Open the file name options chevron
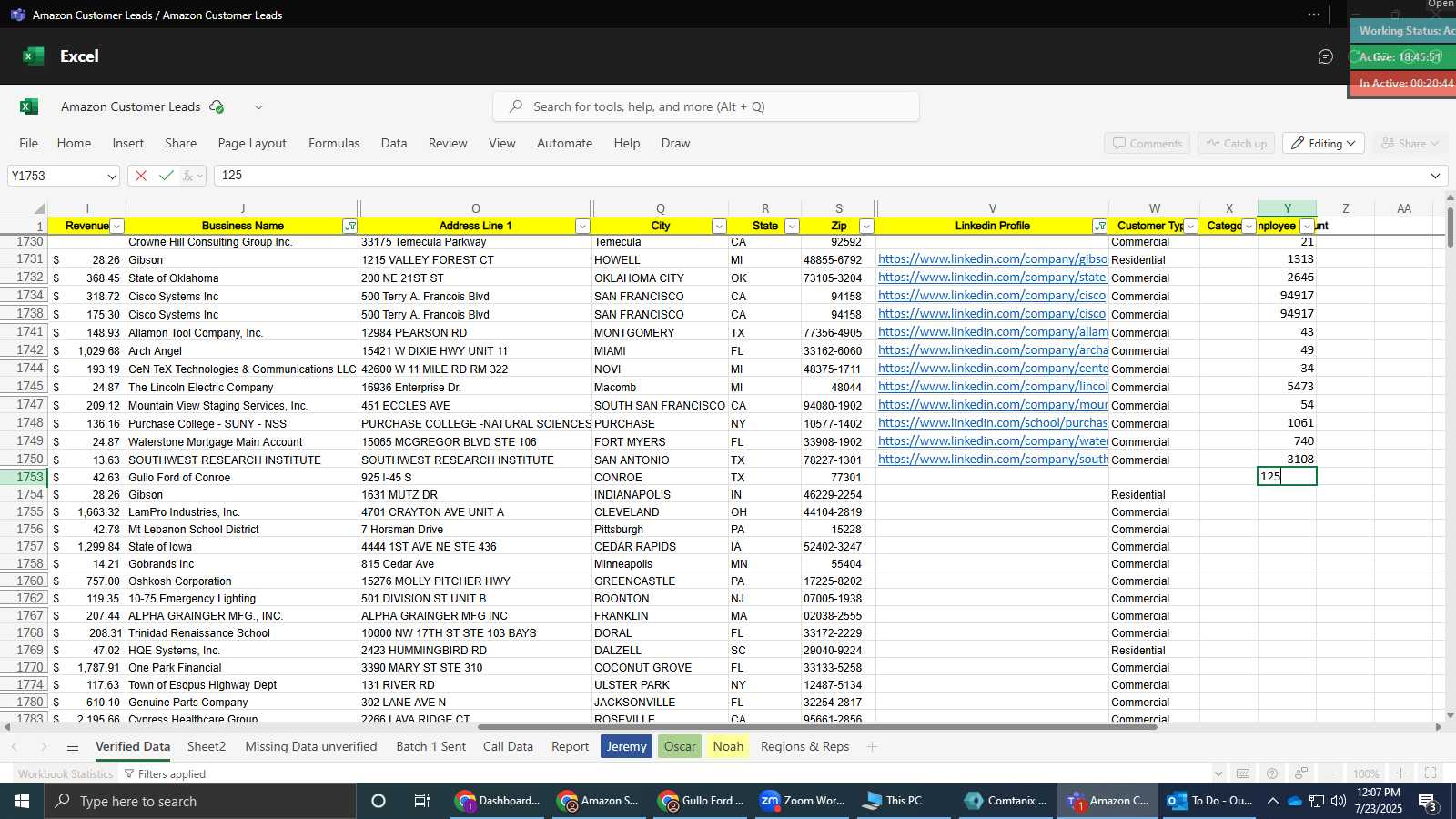This screenshot has width=1456, height=819. [258, 107]
